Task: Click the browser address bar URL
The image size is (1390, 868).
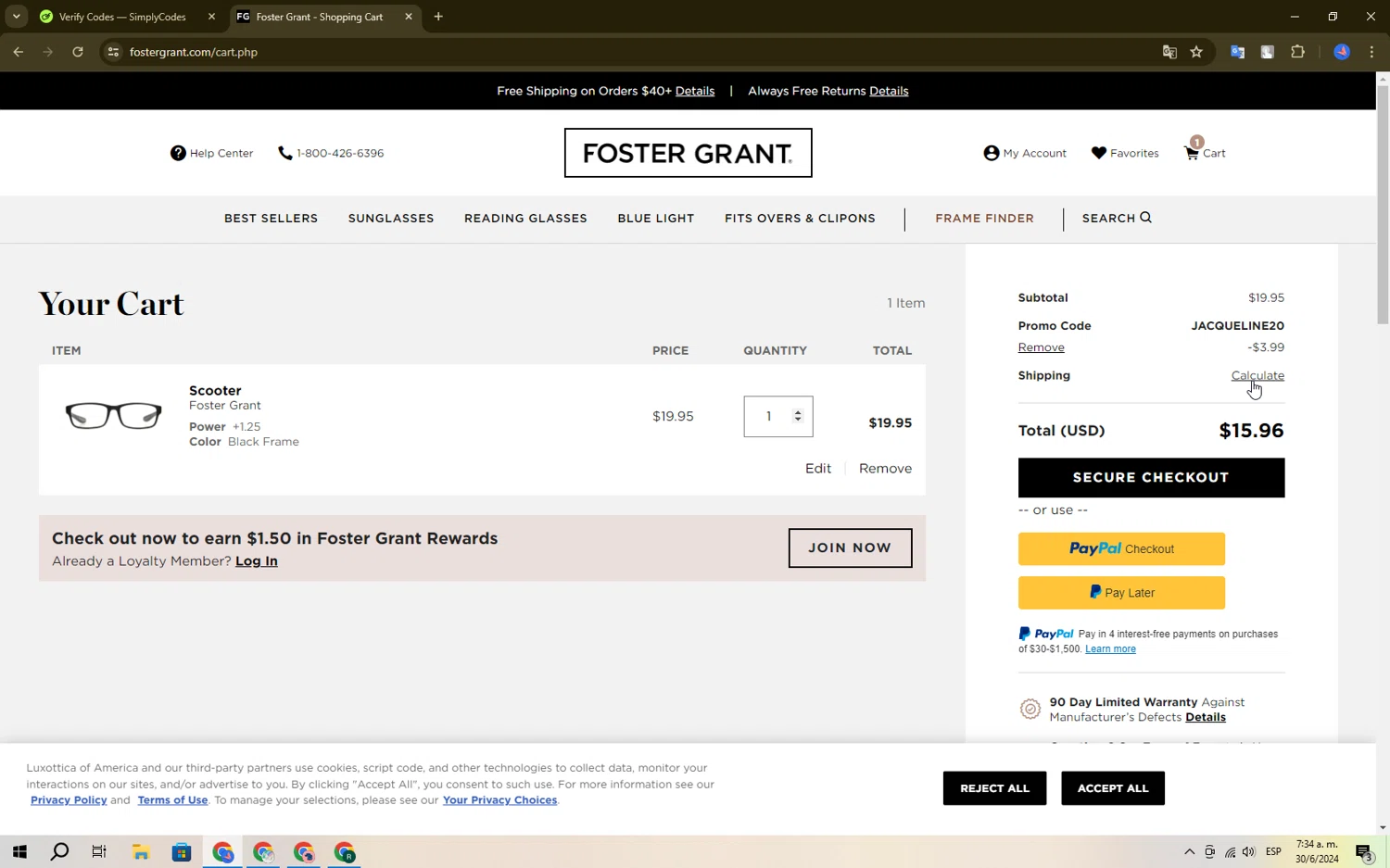Action: click(194, 52)
